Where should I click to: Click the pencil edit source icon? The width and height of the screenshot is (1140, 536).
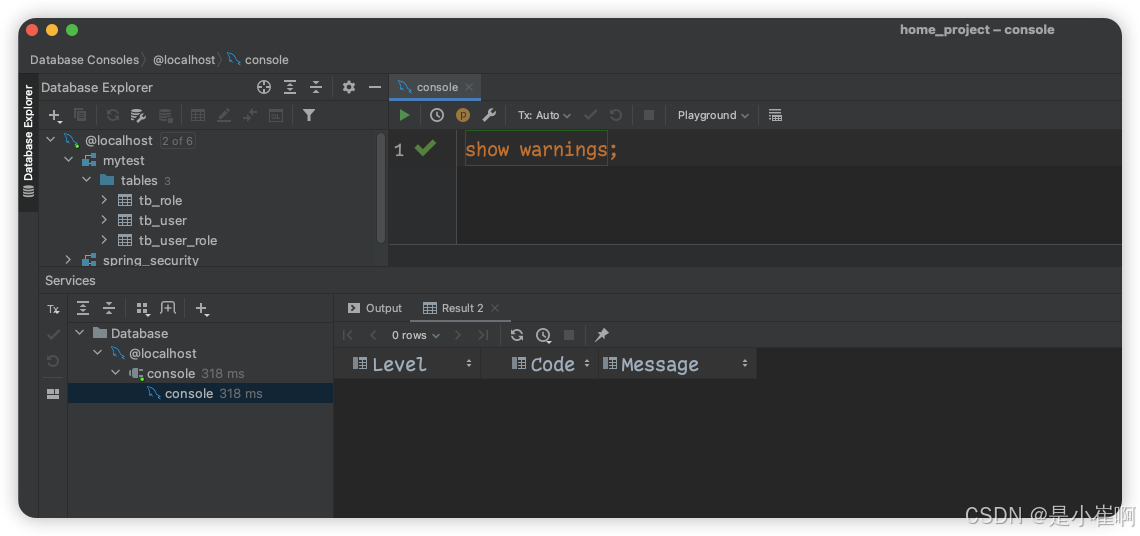click(x=224, y=115)
